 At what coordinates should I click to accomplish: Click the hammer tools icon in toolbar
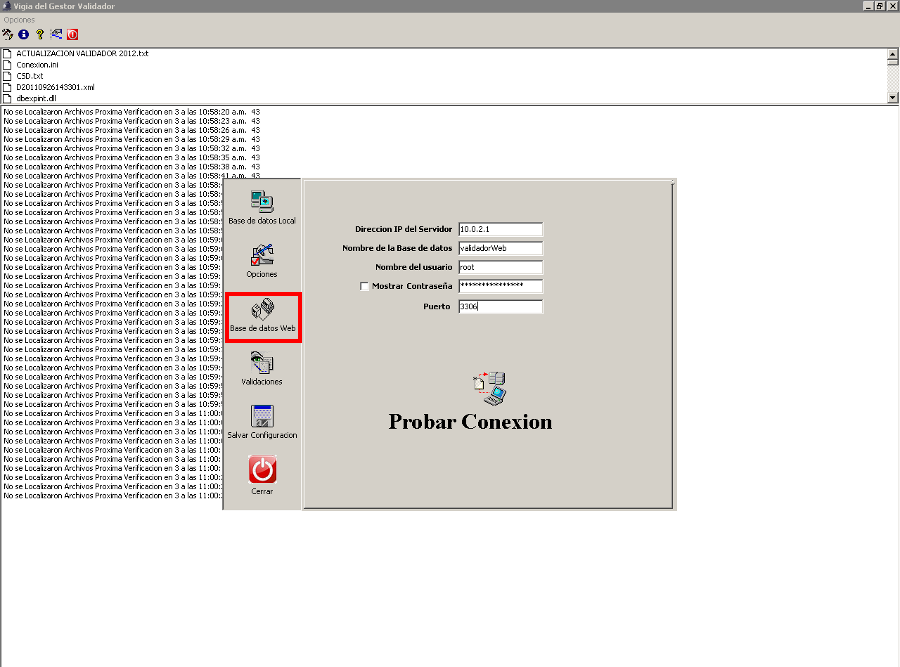tap(8, 34)
